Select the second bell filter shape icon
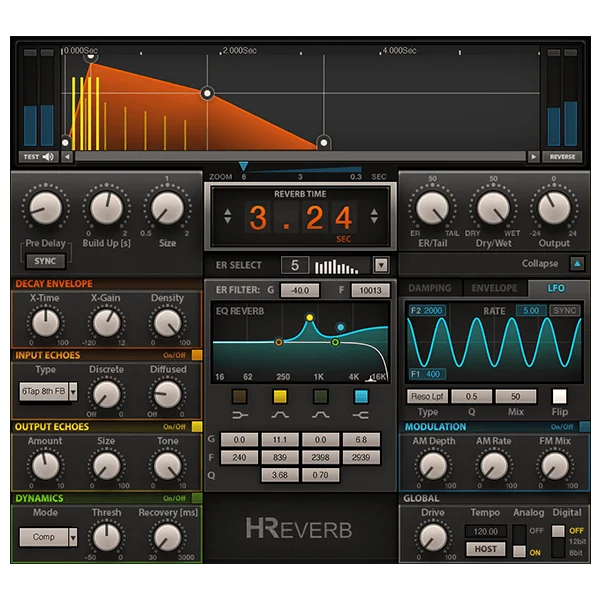The height and width of the screenshot is (600, 600). [x=321, y=415]
